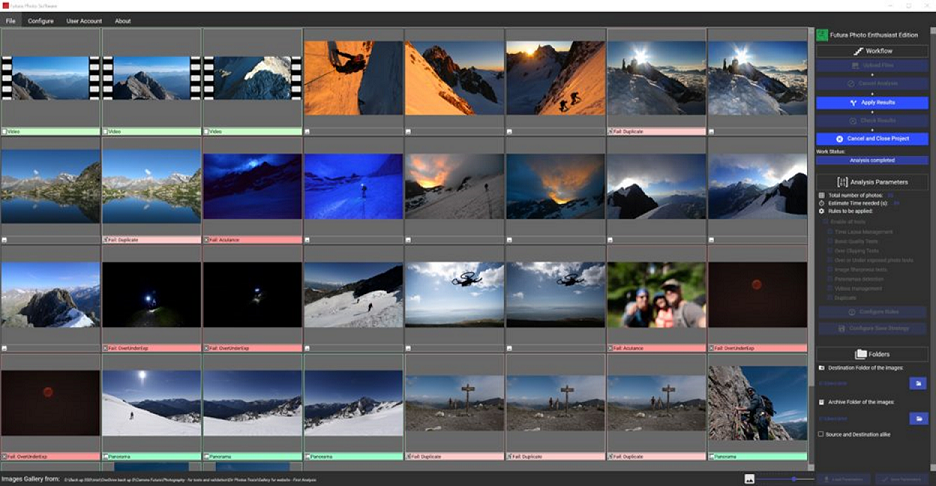
Task: Select the two silhouetted climbers sunset thumbnail
Action: (x=555, y=78)
